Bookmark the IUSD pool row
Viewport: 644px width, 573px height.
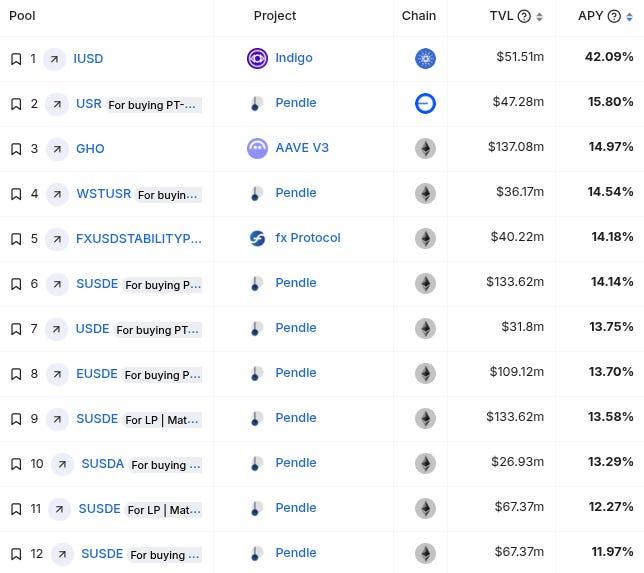(x=16, y=59)
